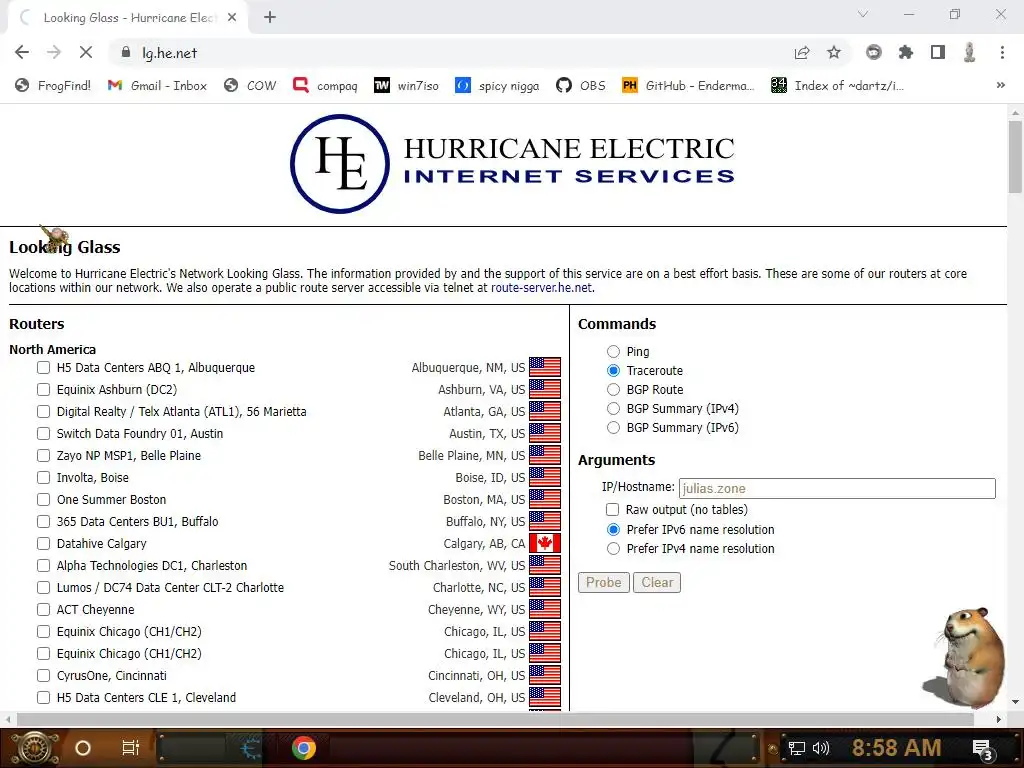The height and width of the screenshot is (768, 1024).
Task: Select BGP Summary (IPv4)
Action: click(x=613, y=408)
